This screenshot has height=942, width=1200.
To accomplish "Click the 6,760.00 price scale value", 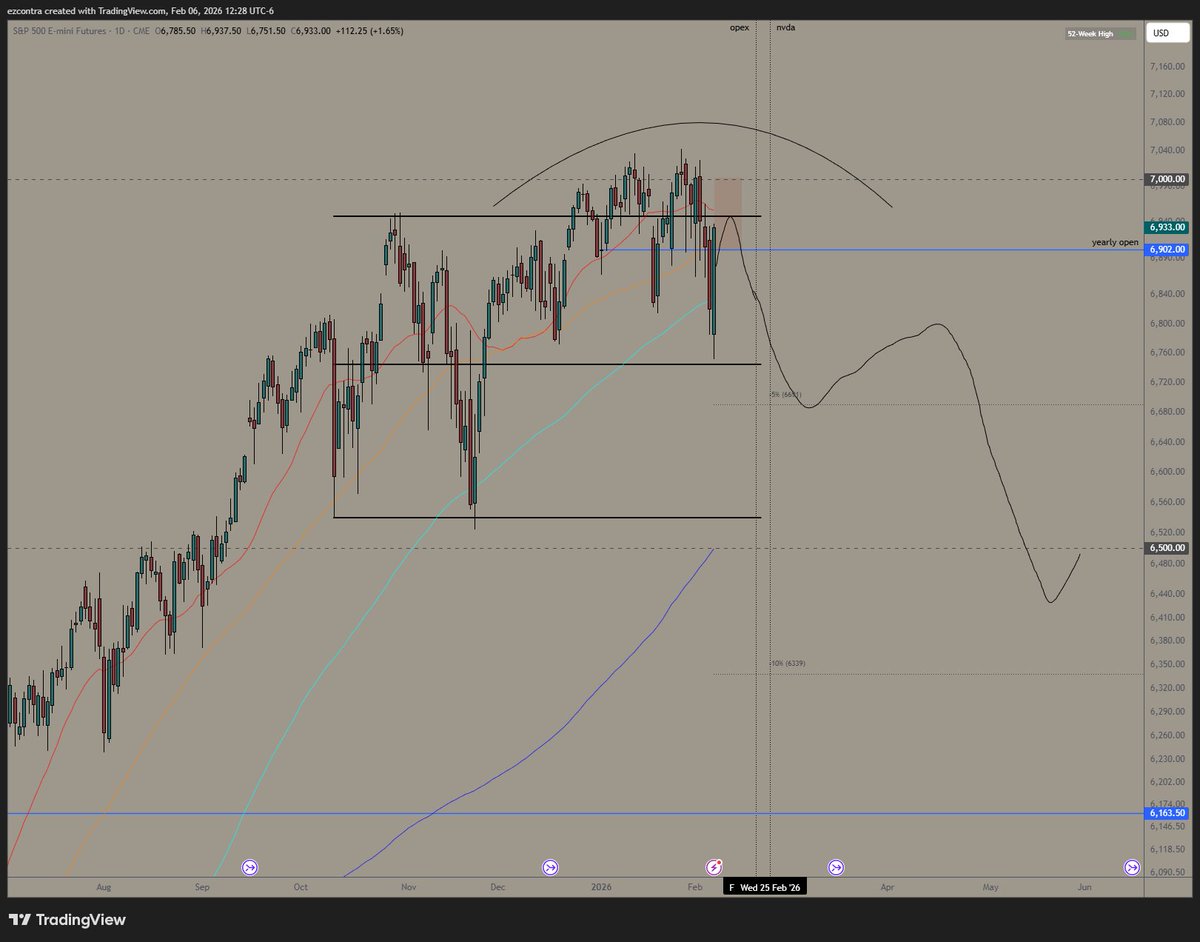I will pyautogui.click(x=1166, y=352).
